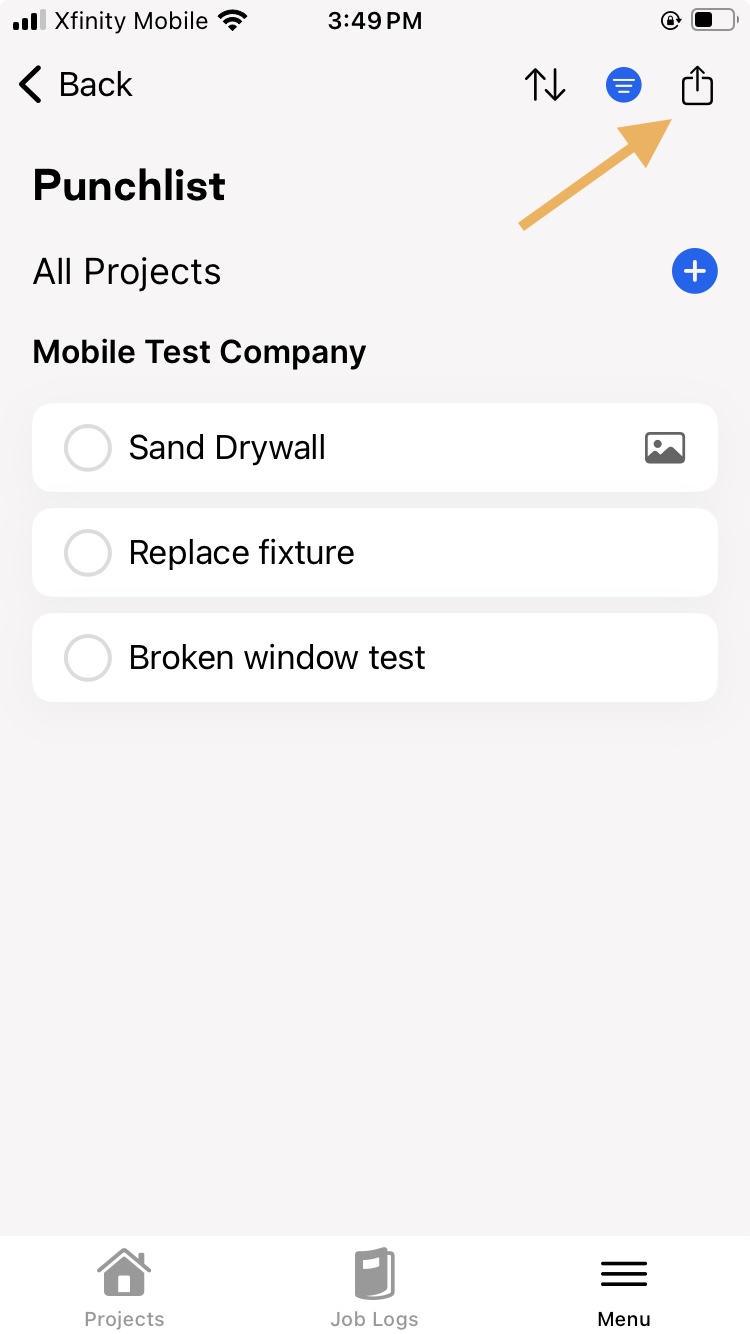Open the blue filter icon
Screen dimensions: 750x1334
[624, 86]
